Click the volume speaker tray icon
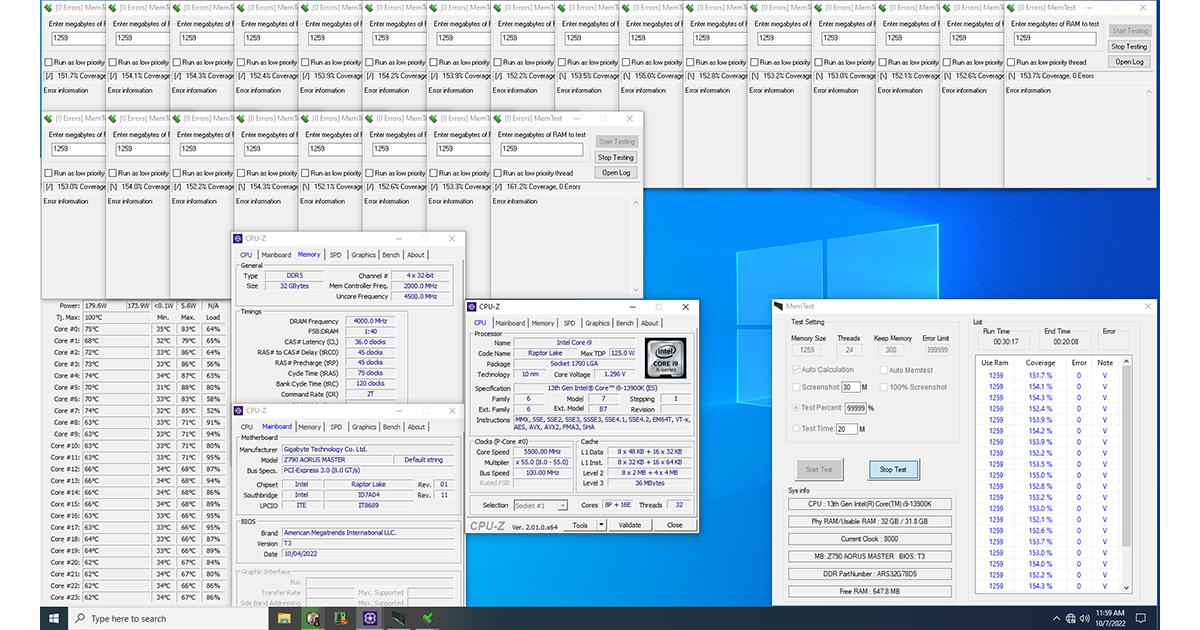1200x630 pixels. 1084,618
